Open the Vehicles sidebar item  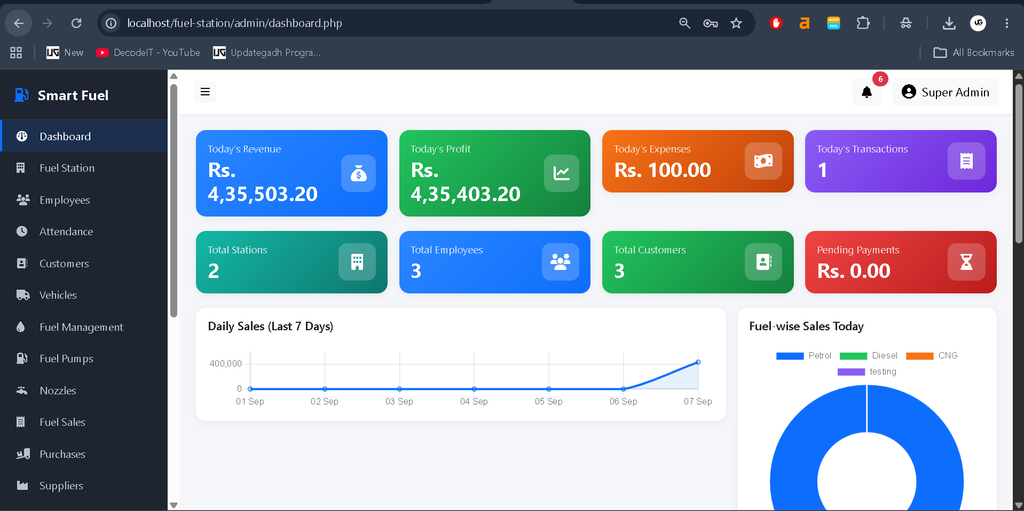click(x=84, y=295)
